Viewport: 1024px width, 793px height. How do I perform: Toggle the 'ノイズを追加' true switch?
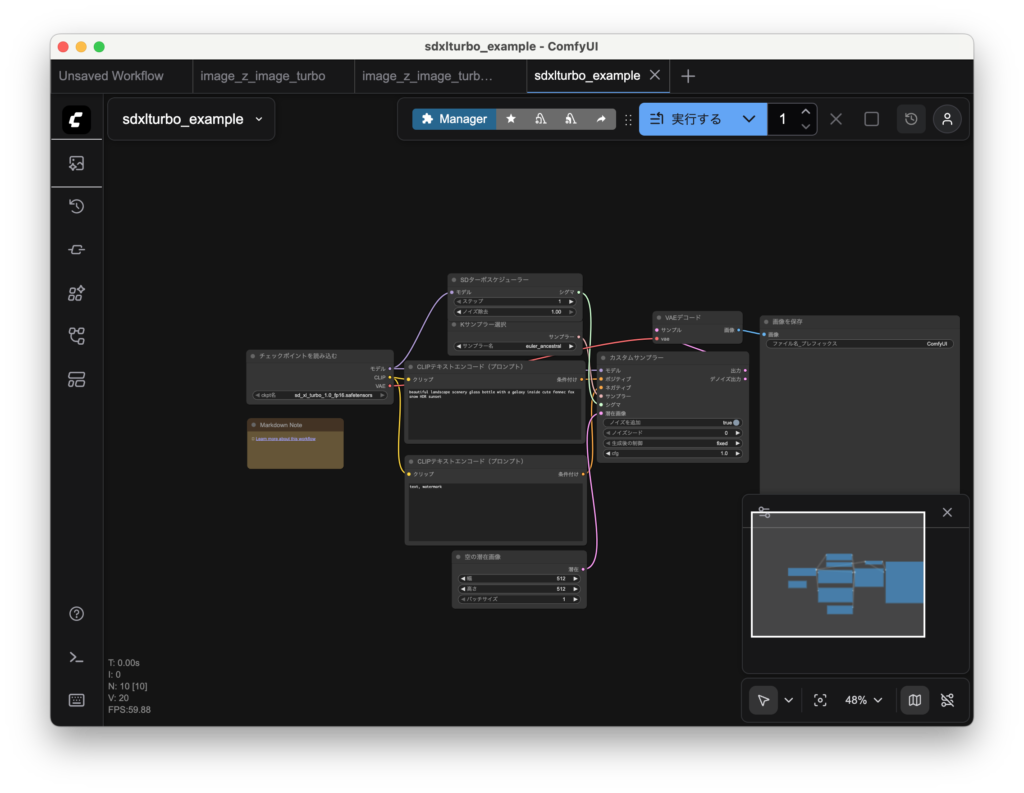735,423
